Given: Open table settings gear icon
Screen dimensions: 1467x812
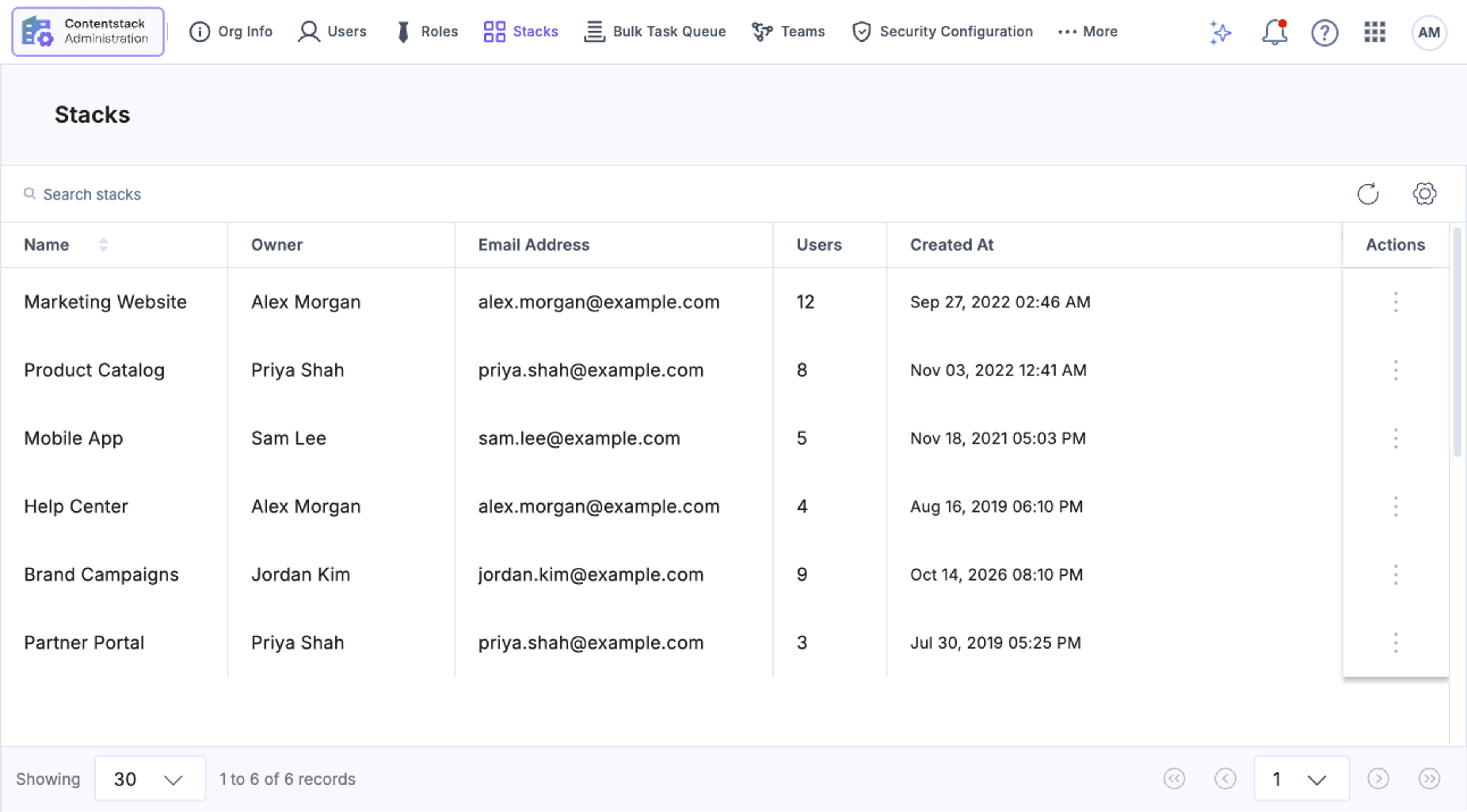Looking at the screenshot, I should click(1424, 194).
